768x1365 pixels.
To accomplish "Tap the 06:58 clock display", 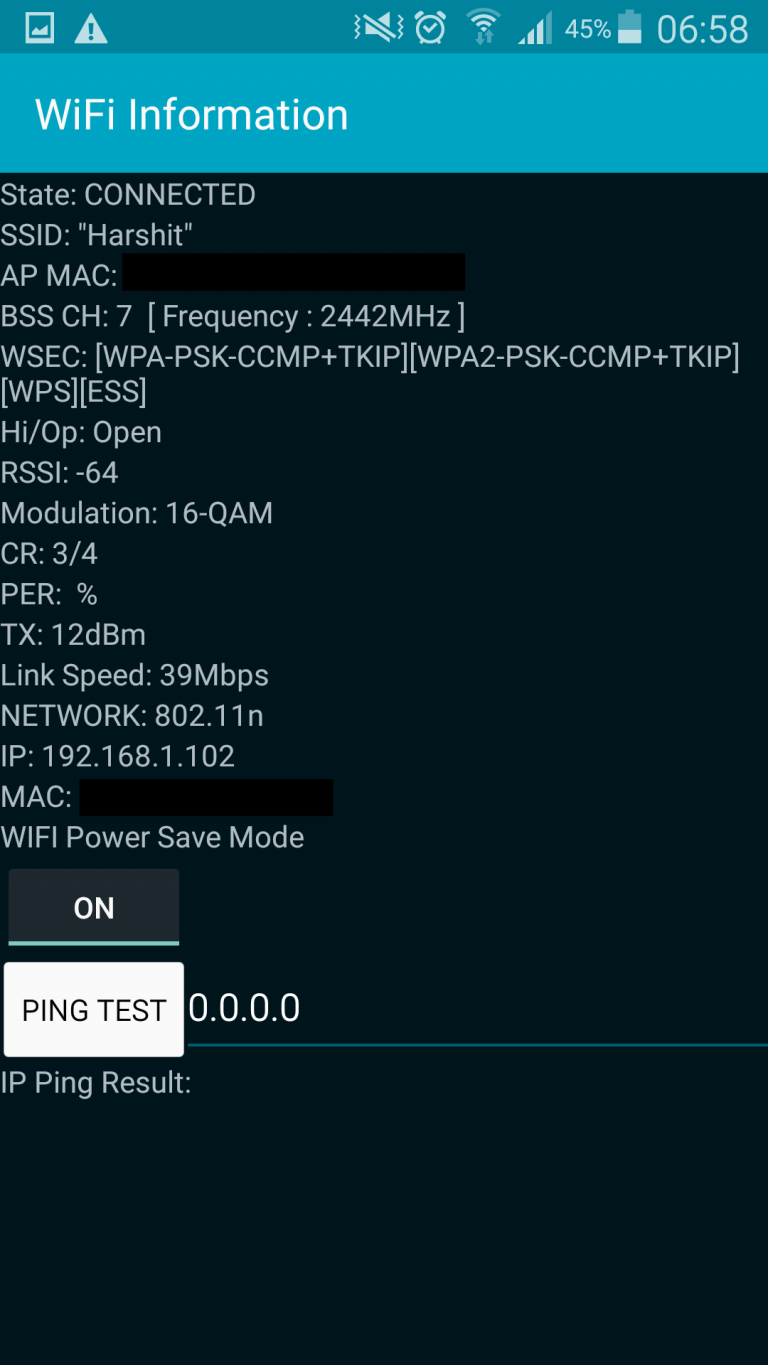I will click(x=703, y=29).
